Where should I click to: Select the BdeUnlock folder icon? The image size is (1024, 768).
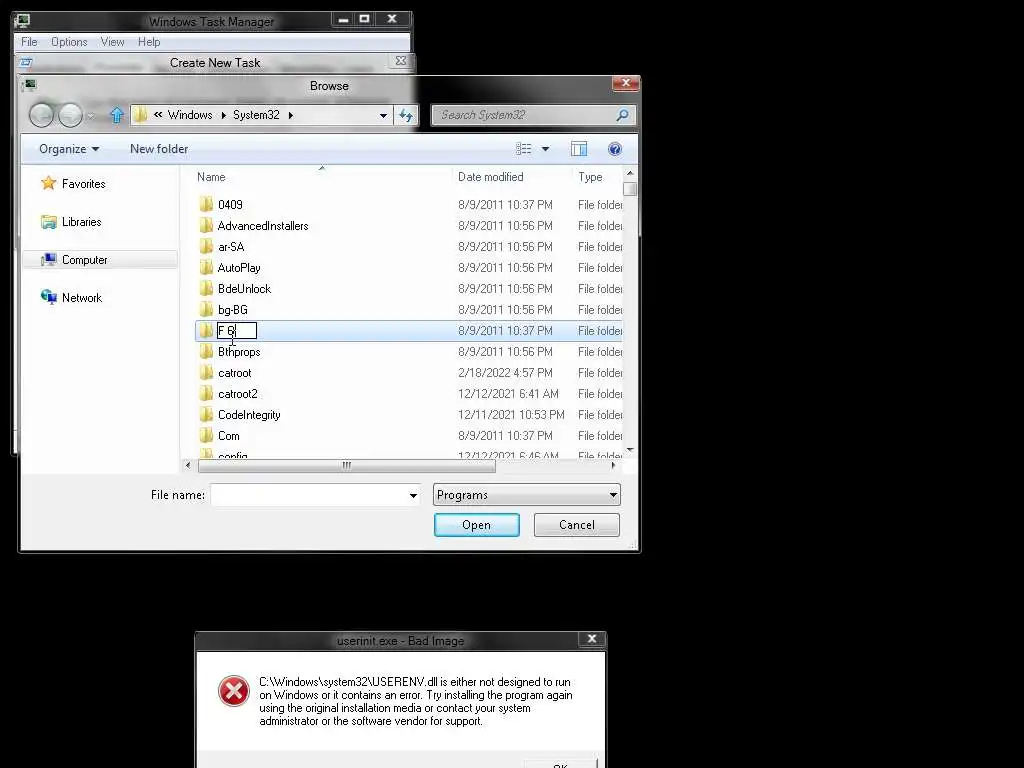click(206, 288)
